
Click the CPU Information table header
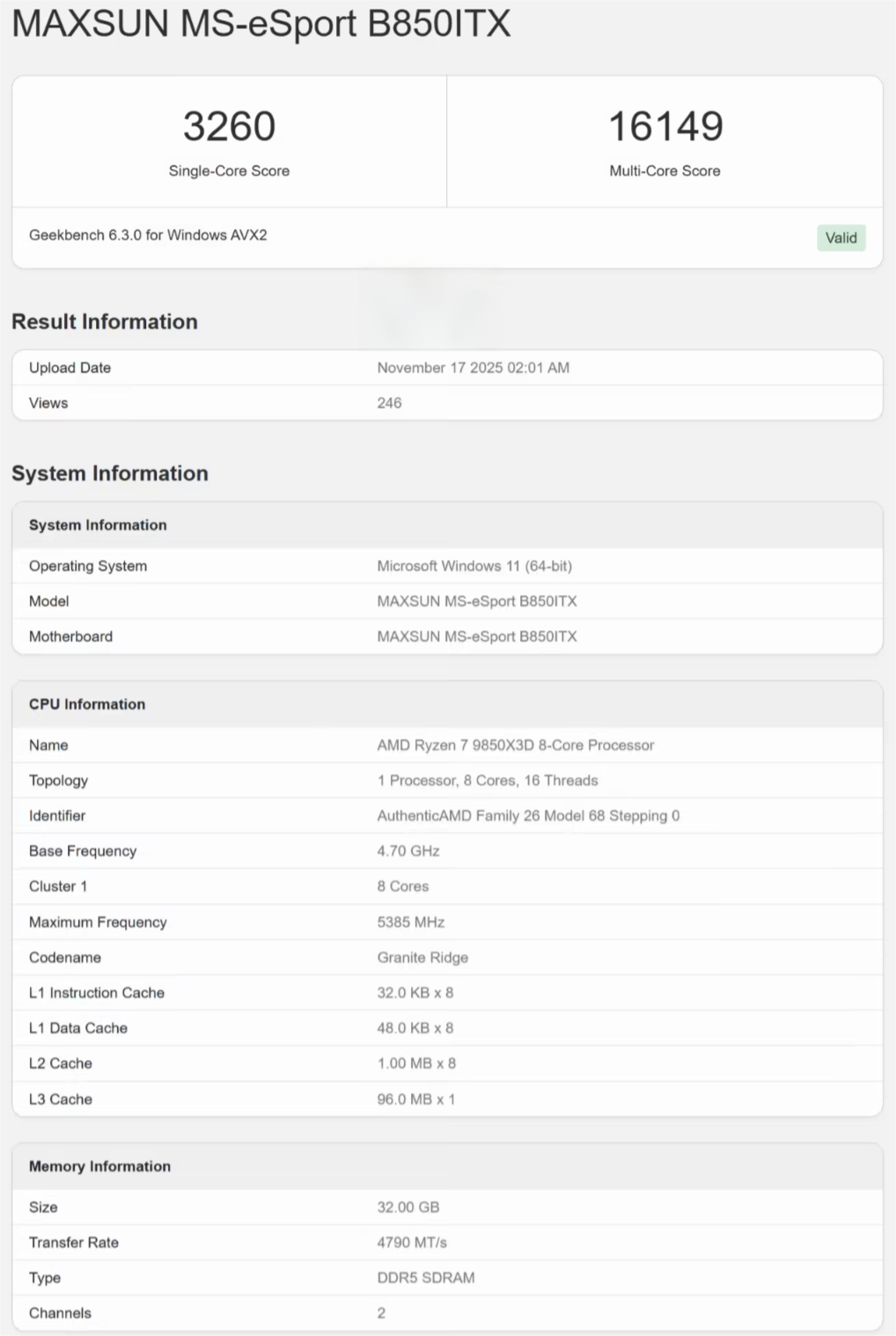[87, 704]
